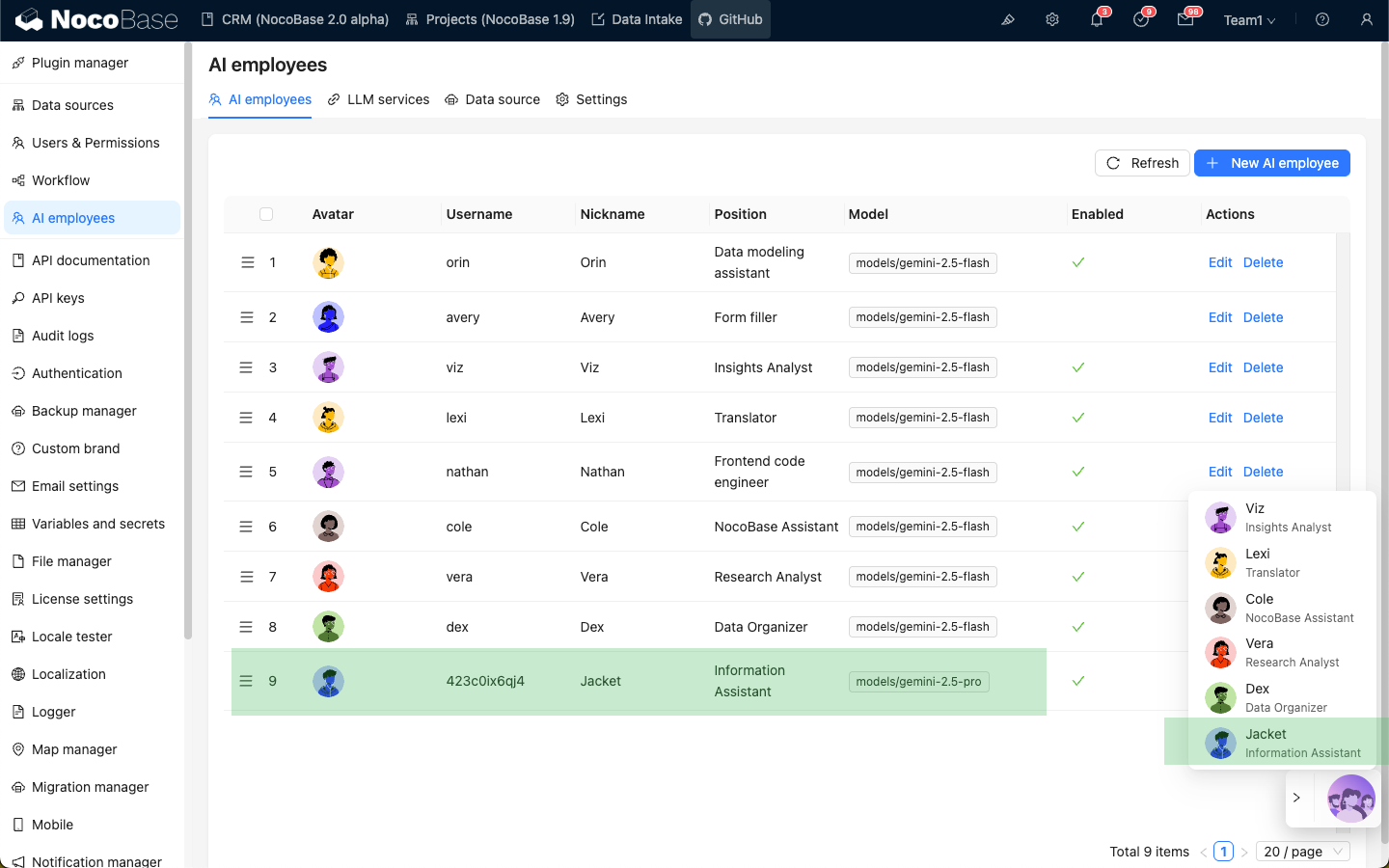Open Workflow in the sidebar menu

61,180
